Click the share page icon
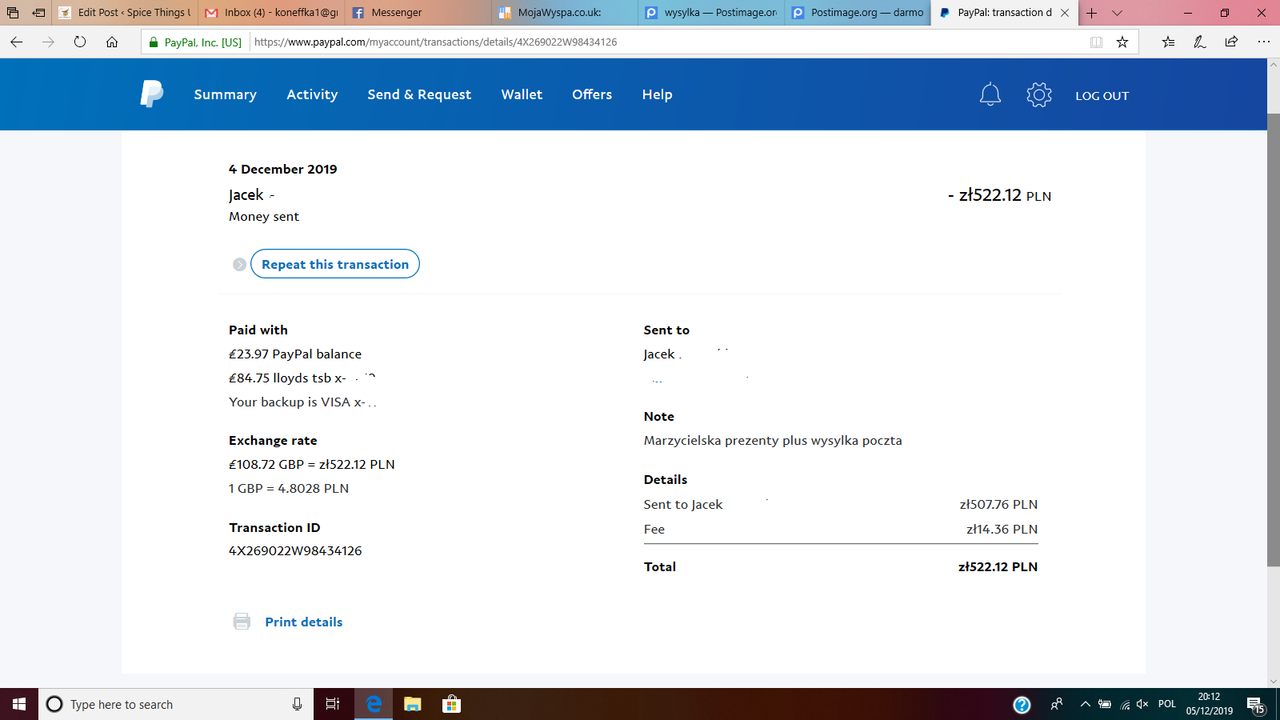The image size is (1280, 720). pos(1231,42)
